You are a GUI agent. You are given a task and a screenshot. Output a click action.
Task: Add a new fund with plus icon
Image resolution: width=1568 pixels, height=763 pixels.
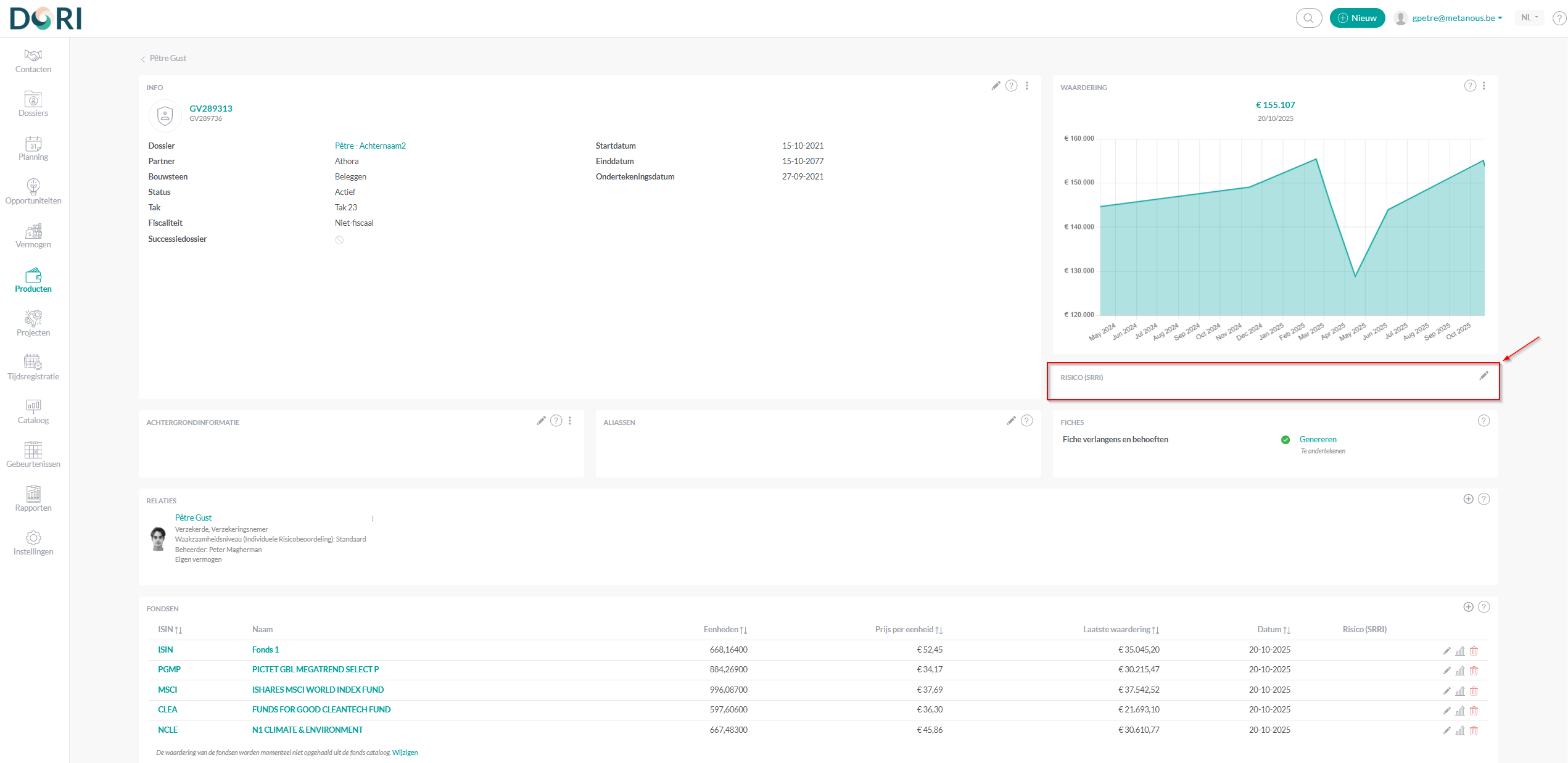point(1468,607)
